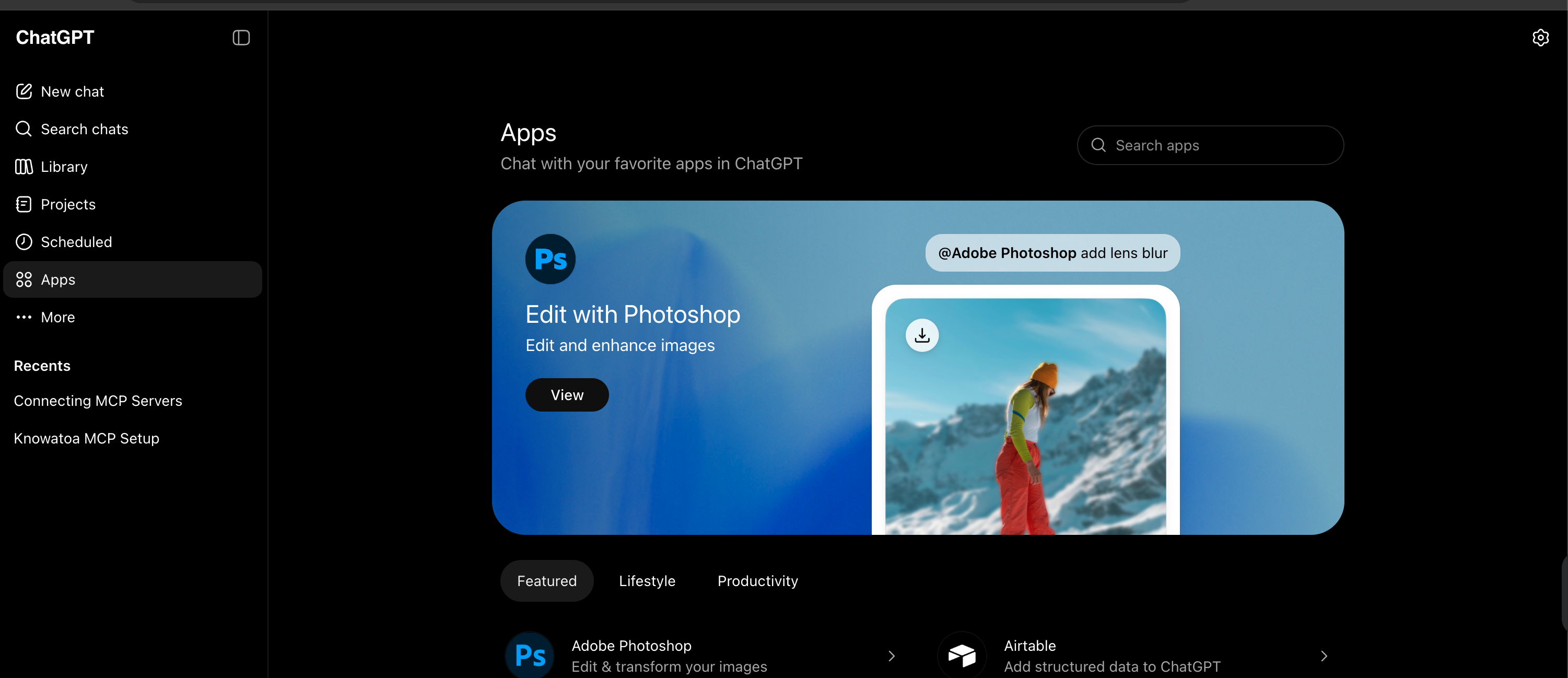Open the Knowatoa MCP Setup chat

click(x=133, y=438)
